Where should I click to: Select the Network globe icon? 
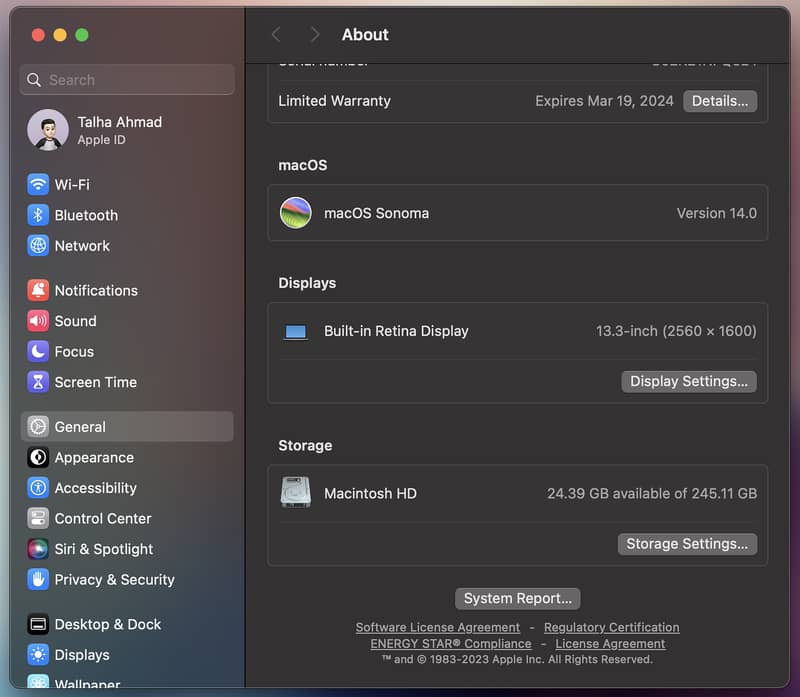click(38, 246)
